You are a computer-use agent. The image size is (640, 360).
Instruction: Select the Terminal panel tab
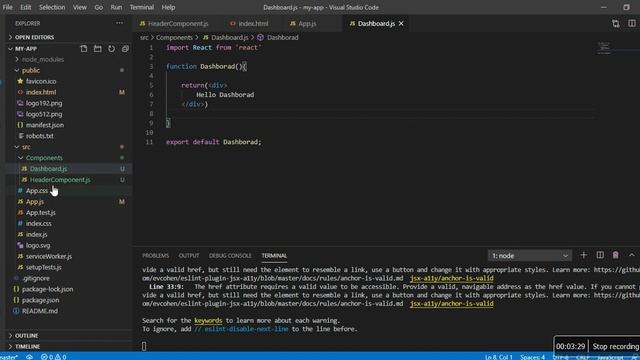pyautogui.click(x=274, y=256)
